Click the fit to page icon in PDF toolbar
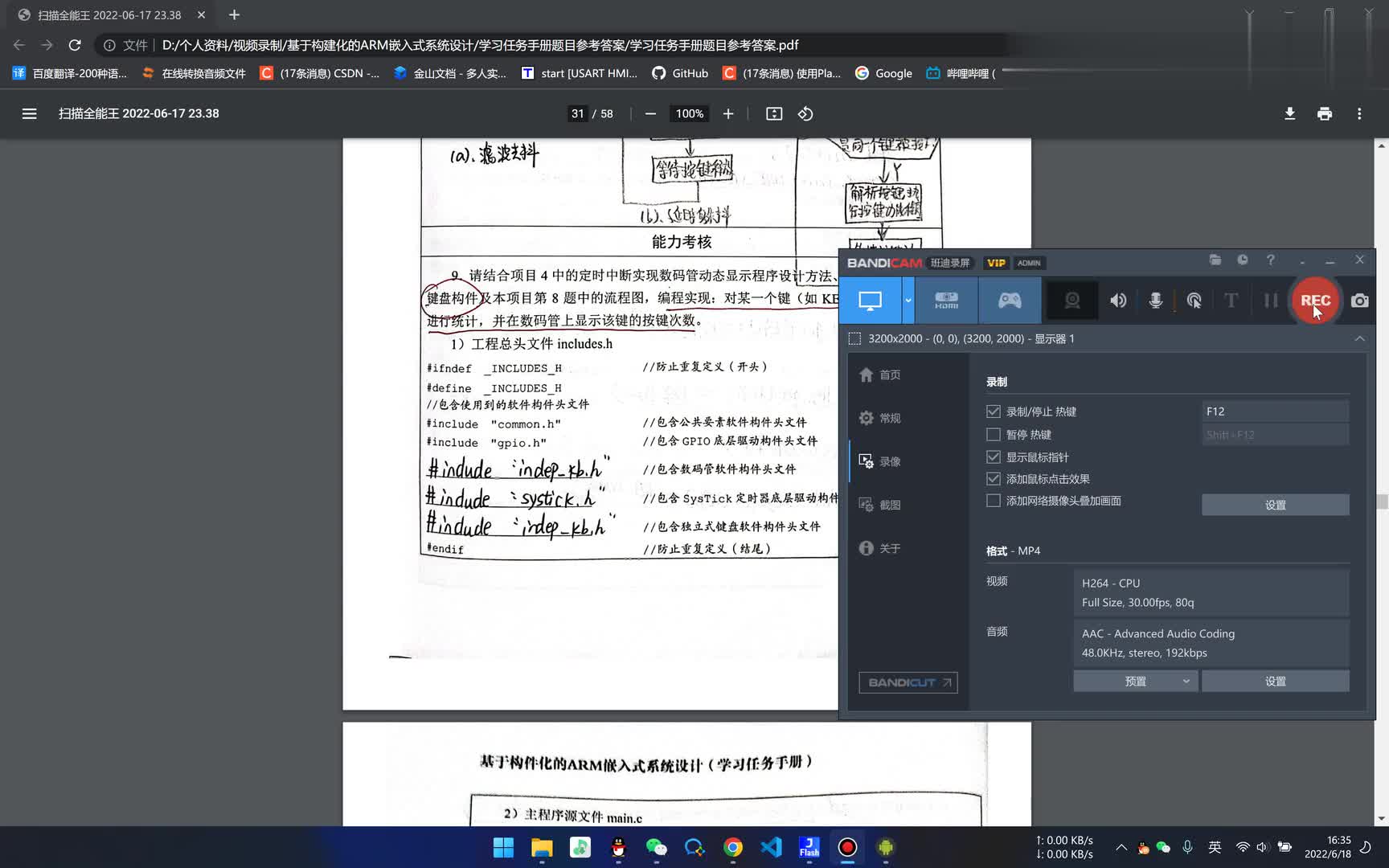The image size is (1389, 868). pyautogui.click(x=774, y=113)
